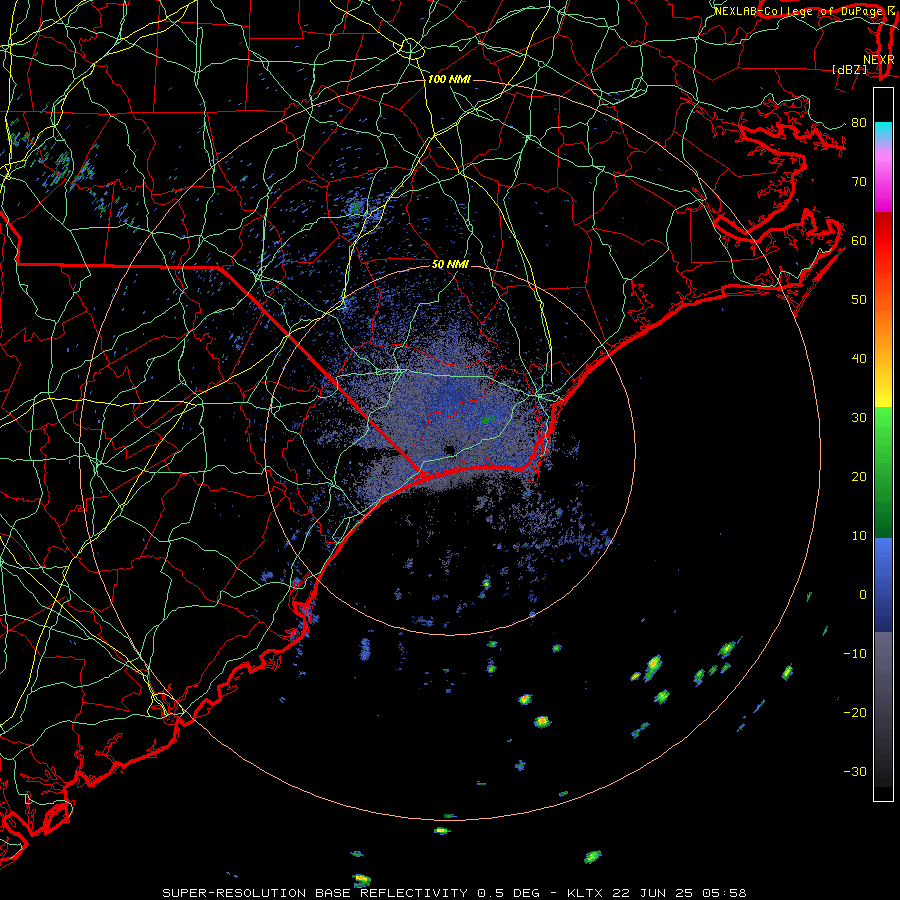Click the green segment of the color bar
This screenshot has height=900, width=900.
click(883, 472)
